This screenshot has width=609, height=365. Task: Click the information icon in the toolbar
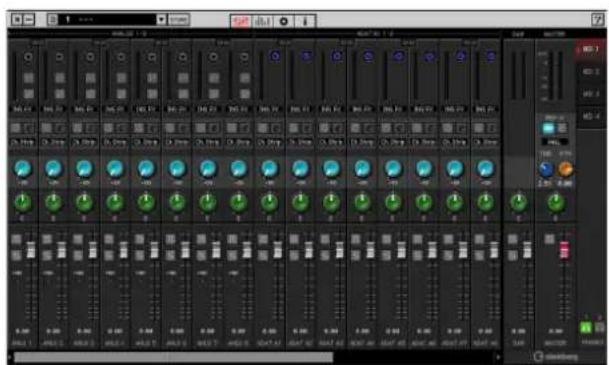pos(305,21)
